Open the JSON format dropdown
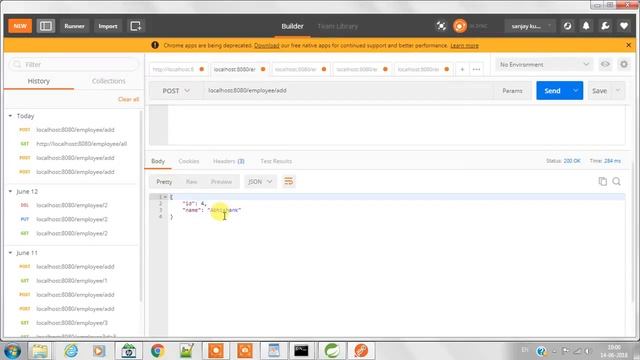Viewport: 640px width, 360px height. coord(260,182)
